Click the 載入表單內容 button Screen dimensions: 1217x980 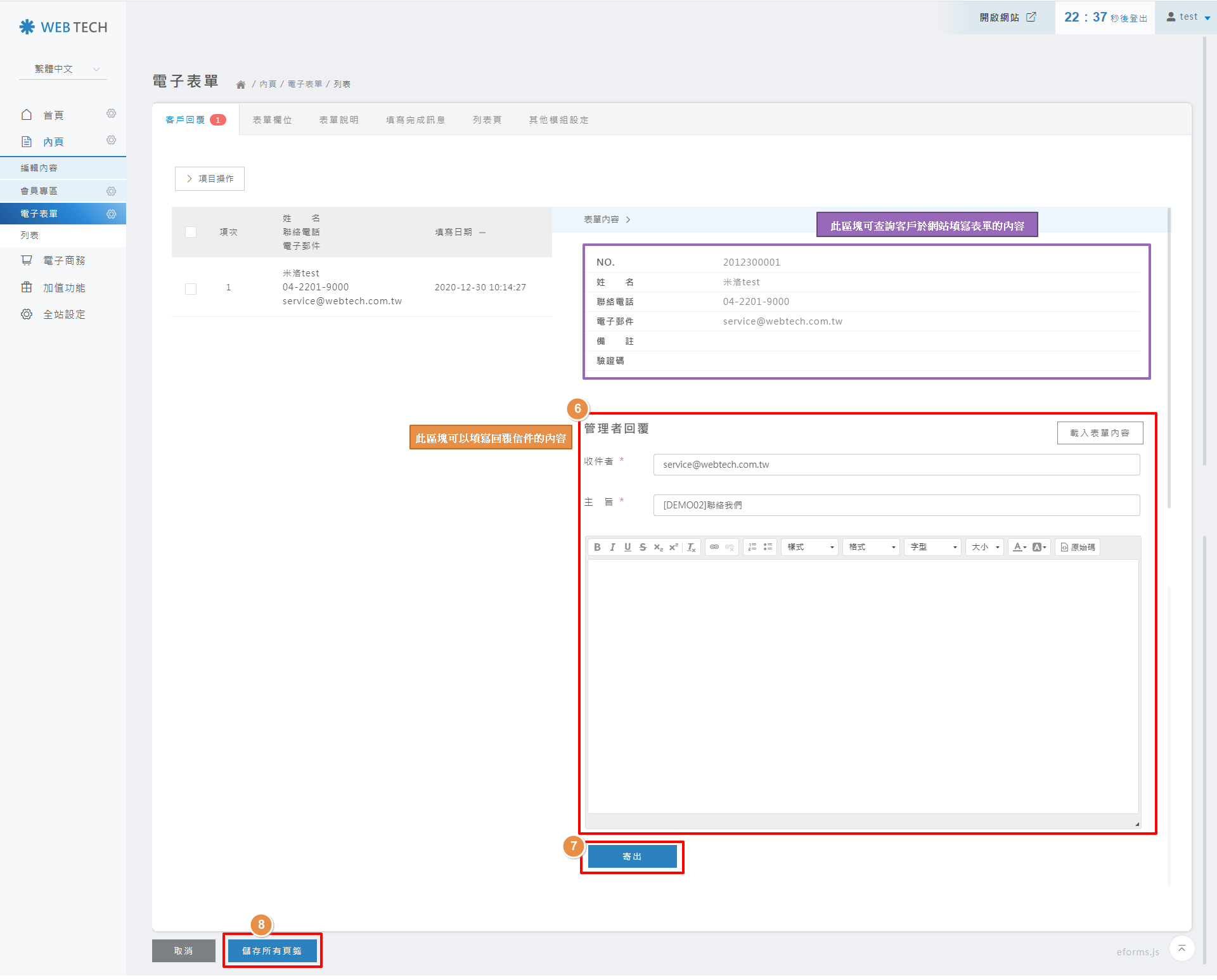(1100, 433)
